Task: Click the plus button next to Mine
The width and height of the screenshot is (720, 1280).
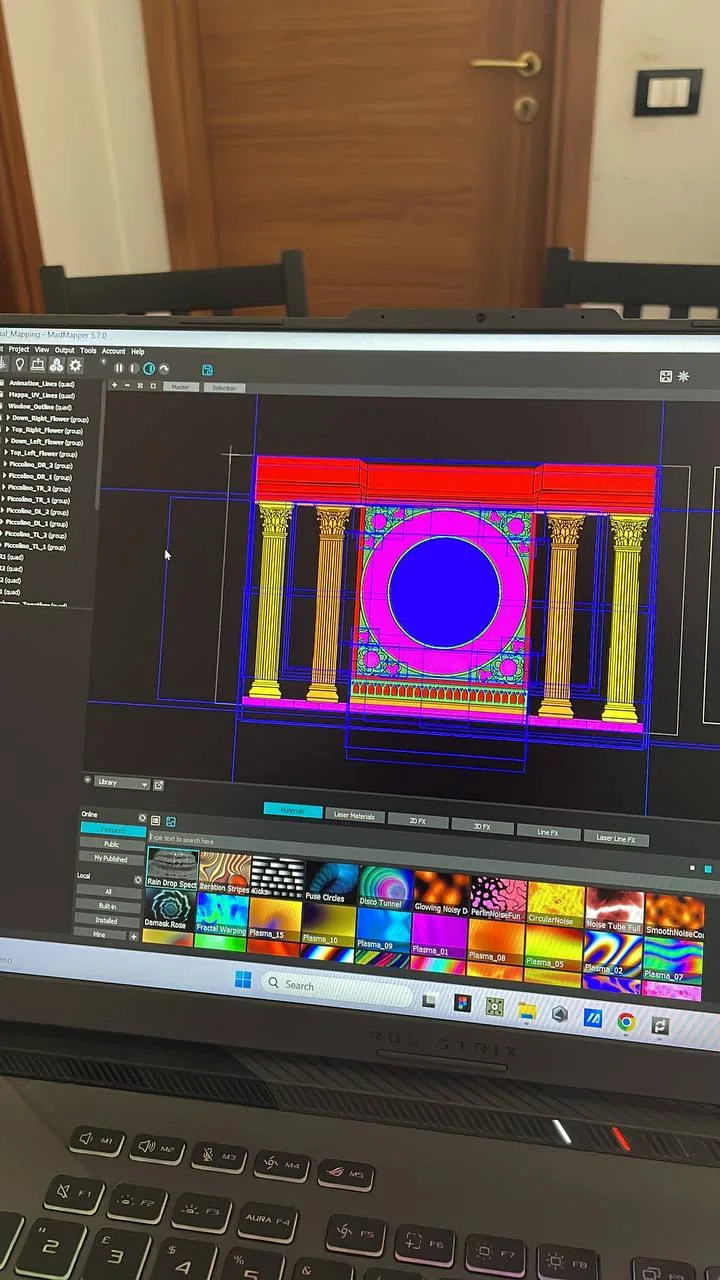Action: pos(134,936)
